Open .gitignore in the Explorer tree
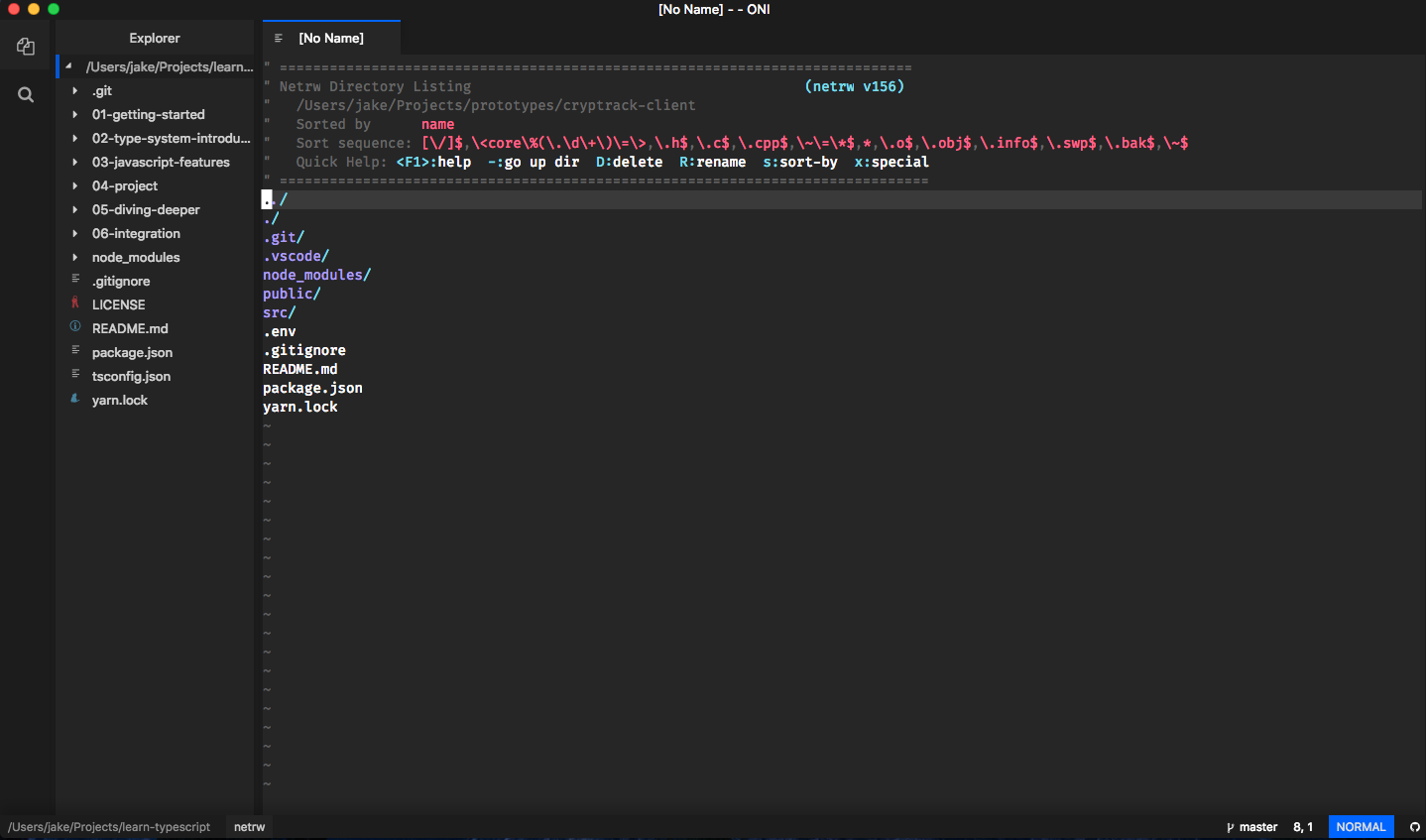1426x840 pixels. point(121,281)
